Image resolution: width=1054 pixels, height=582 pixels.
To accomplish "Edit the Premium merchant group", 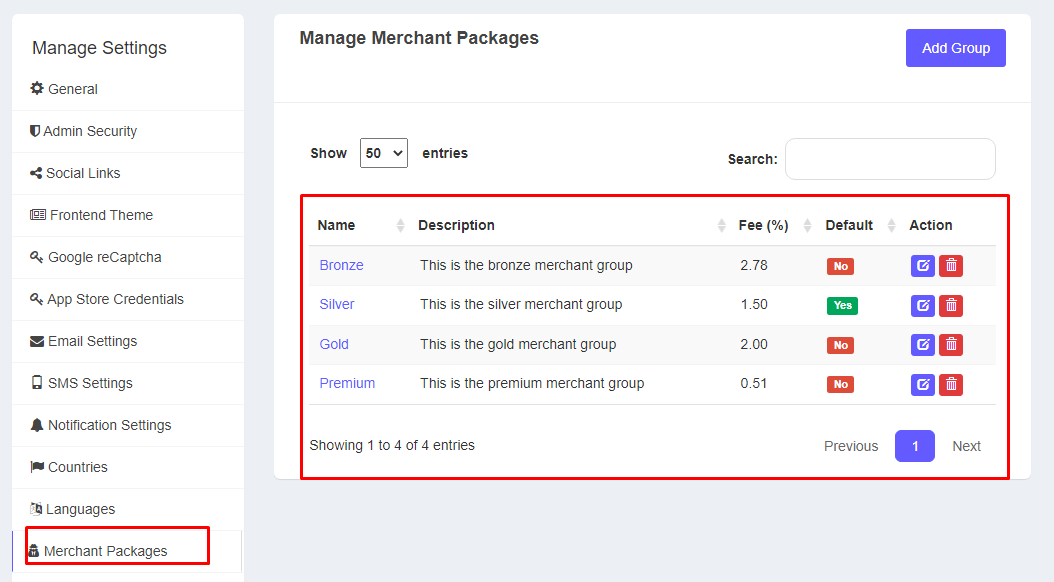I will [x=922, y=384].
